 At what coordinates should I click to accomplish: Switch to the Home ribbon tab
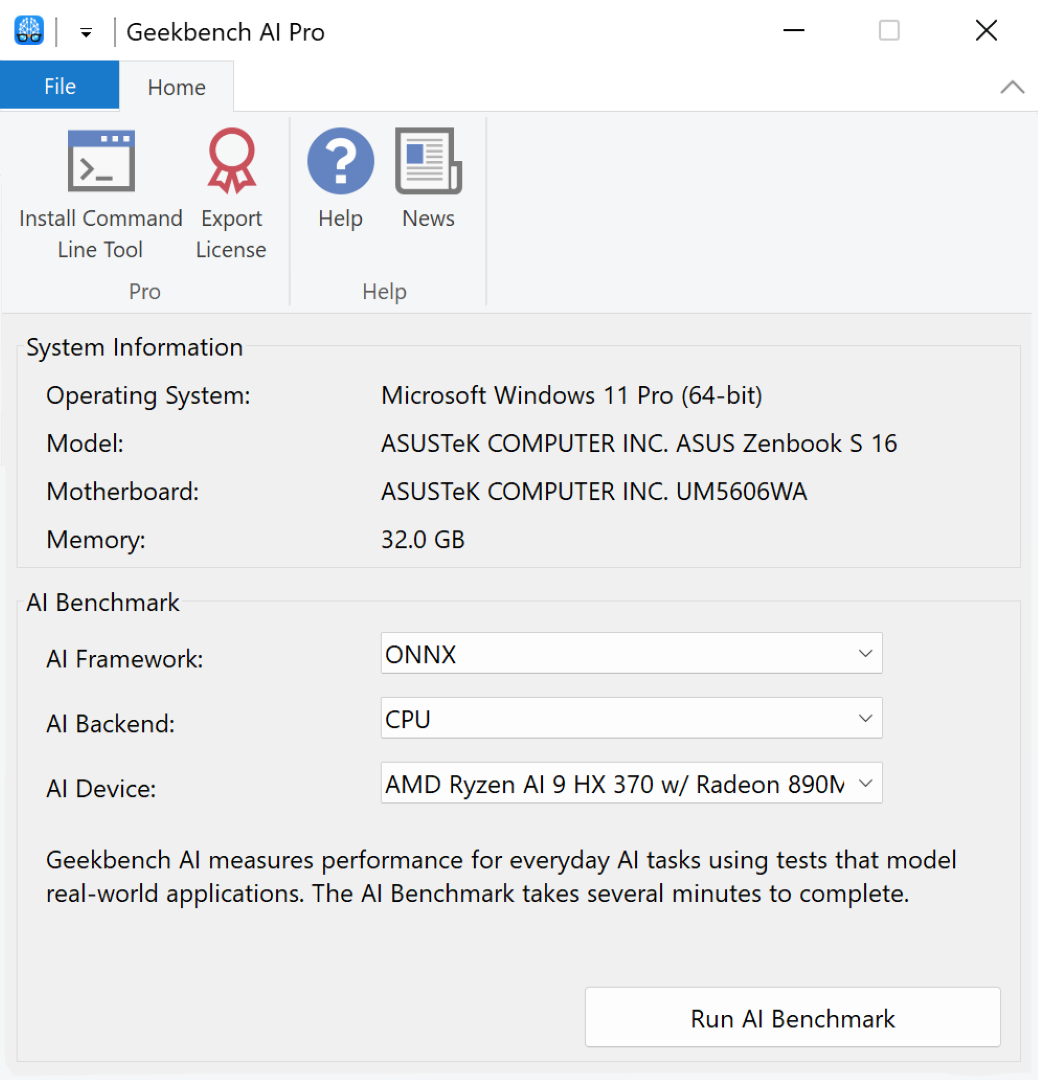176,87
